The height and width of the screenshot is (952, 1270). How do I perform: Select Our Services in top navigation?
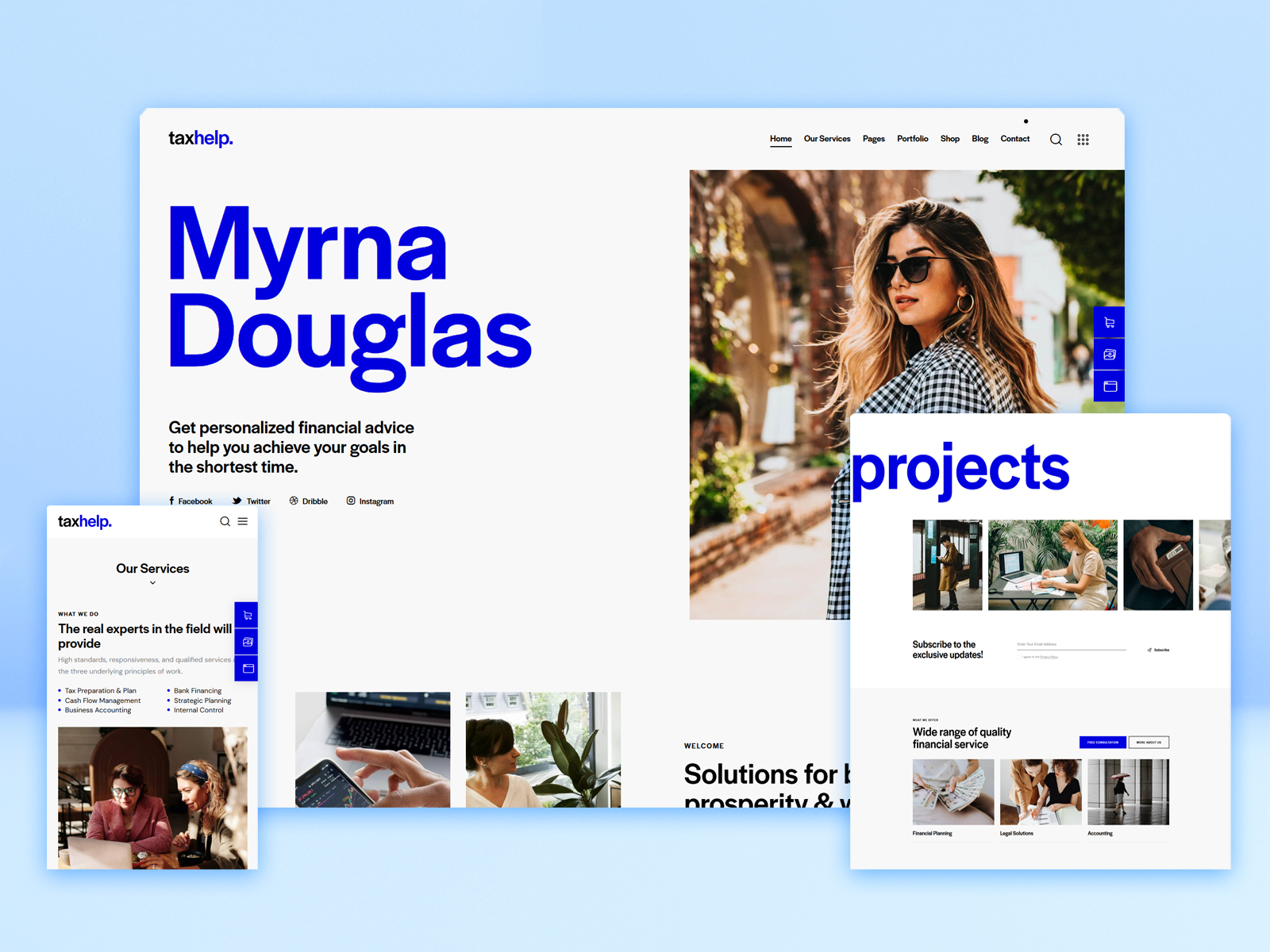826,139
